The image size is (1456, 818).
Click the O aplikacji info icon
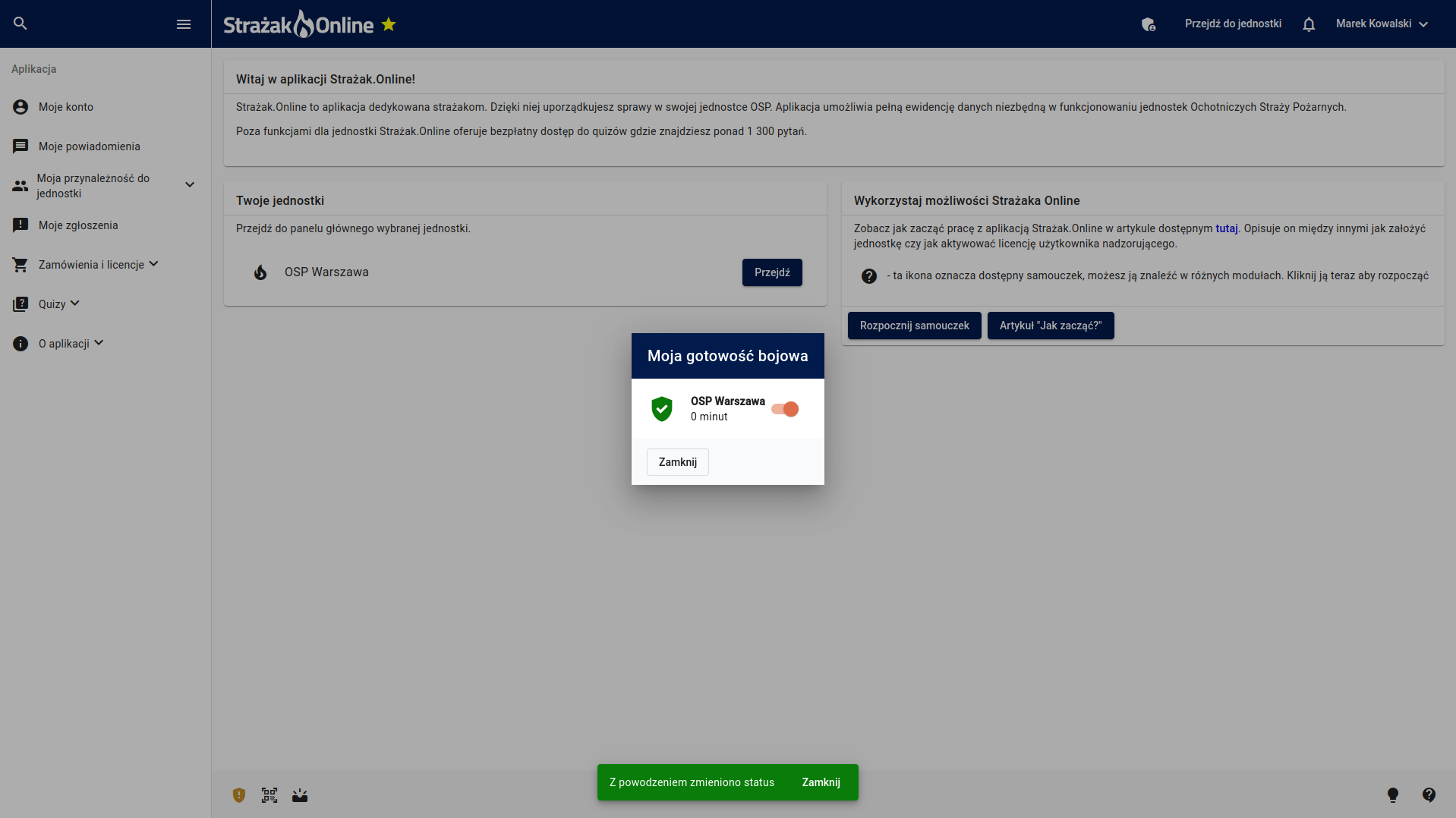[20, 344]
